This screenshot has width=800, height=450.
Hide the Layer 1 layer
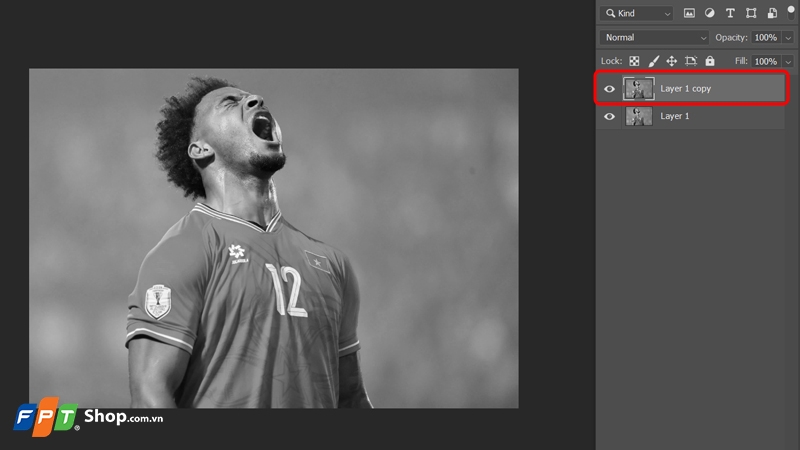(609, 116)
